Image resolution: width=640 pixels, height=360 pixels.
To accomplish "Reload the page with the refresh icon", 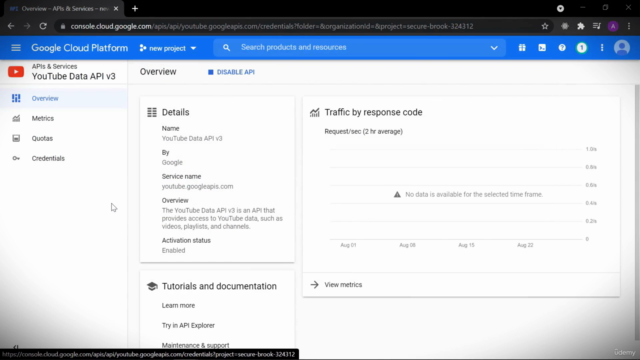I will coord(43,26).
